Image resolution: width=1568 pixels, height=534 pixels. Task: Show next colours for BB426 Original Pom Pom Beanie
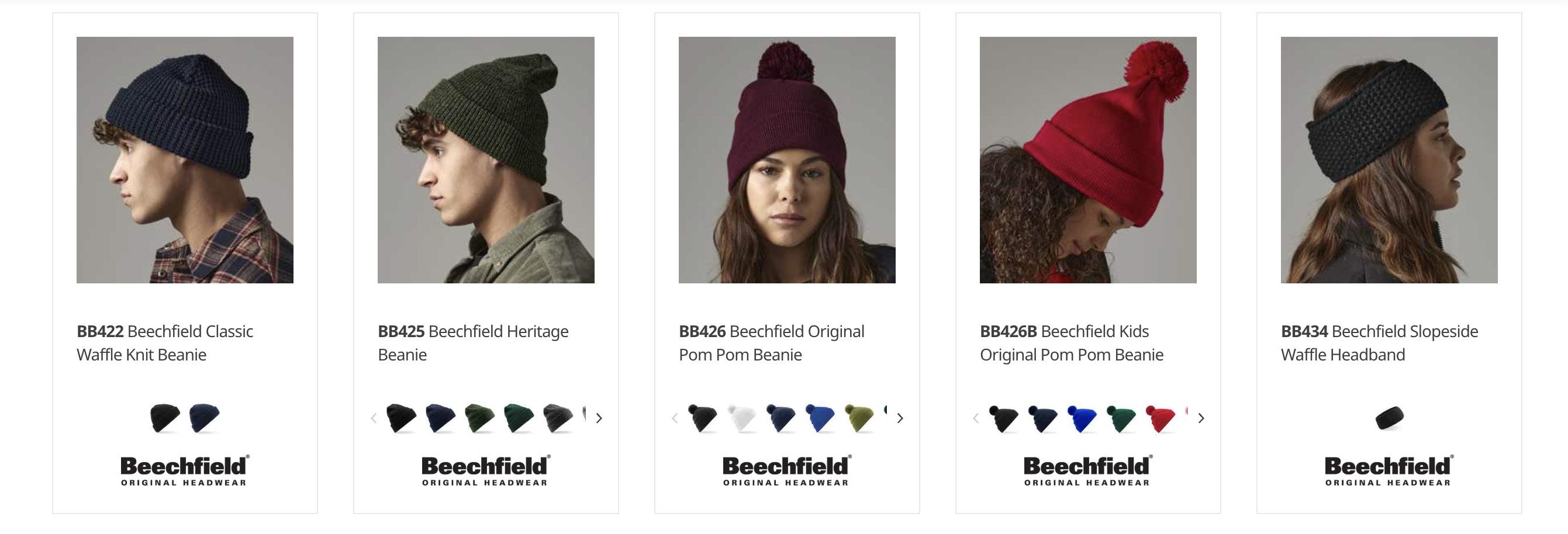tap(900, 418)
